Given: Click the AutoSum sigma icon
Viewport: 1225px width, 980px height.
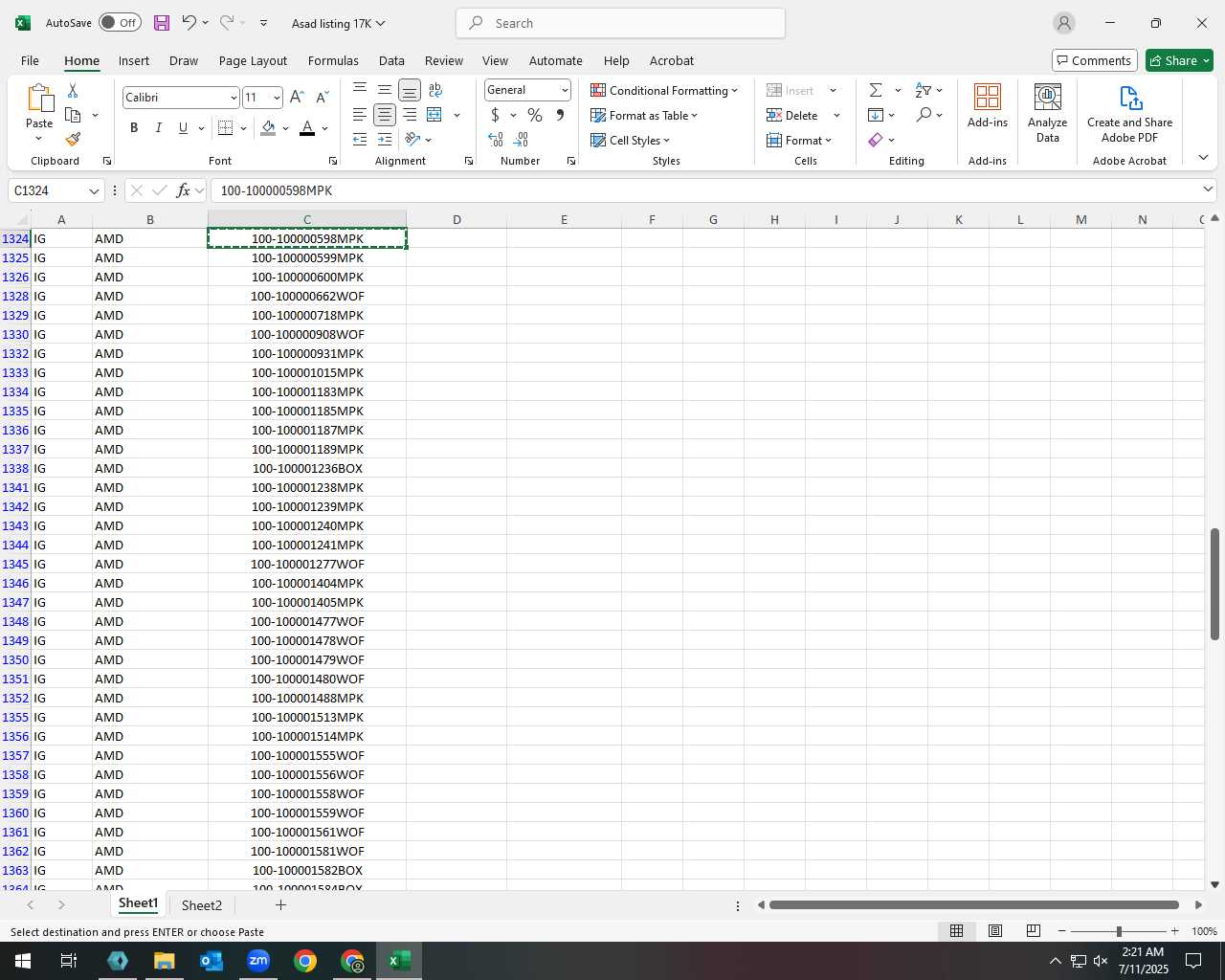Looking at the screenshot, I should point(876,90).
